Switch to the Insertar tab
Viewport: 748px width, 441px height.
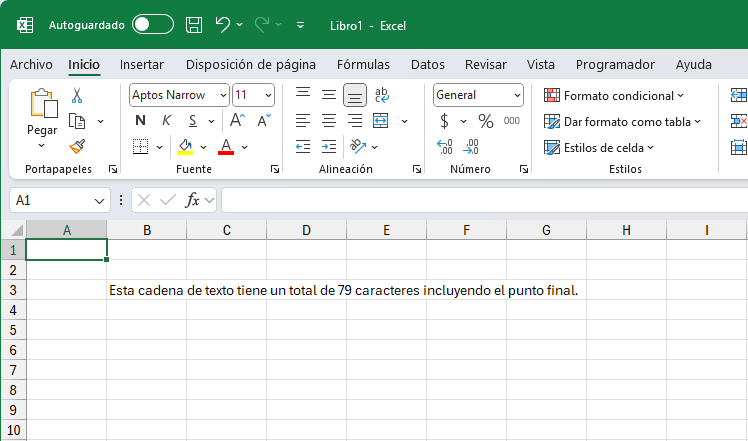[142, 64]
